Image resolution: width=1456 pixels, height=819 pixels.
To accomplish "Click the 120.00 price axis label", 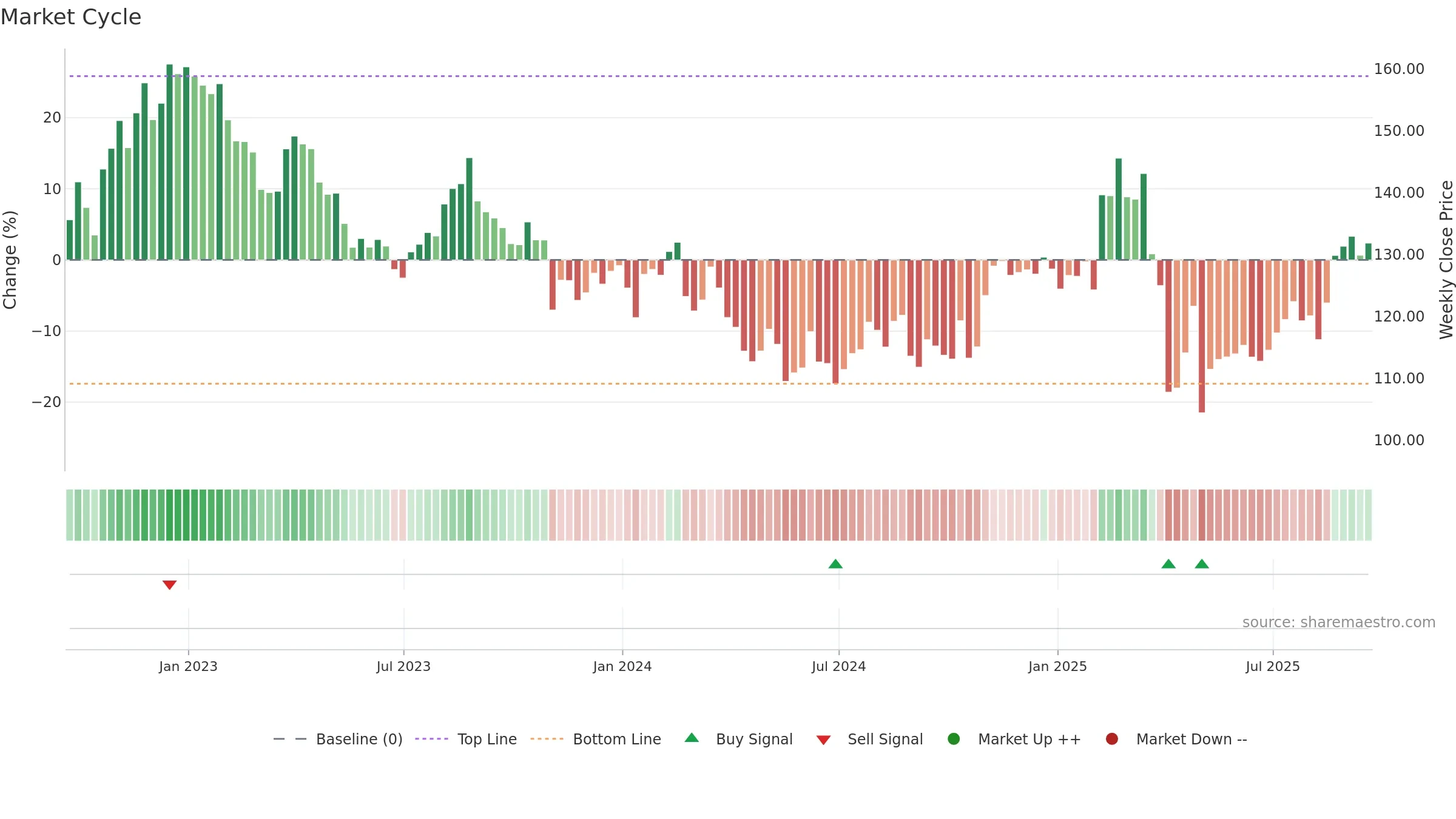I will point(1399,317).
